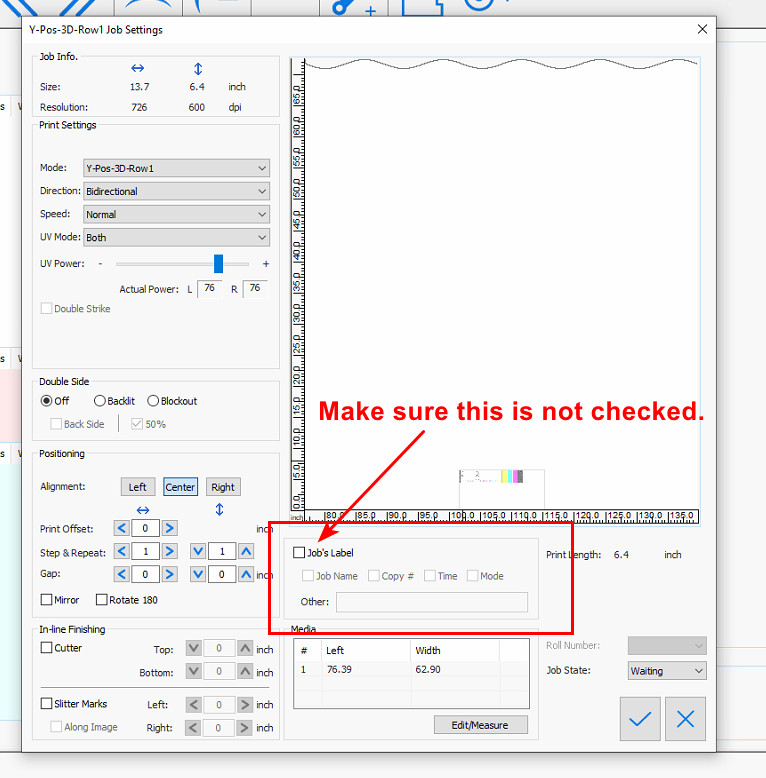Adjust the UV Power slider handle
Image resolution: width=766 pixels, height=778 pixels.
coord(218,263)
